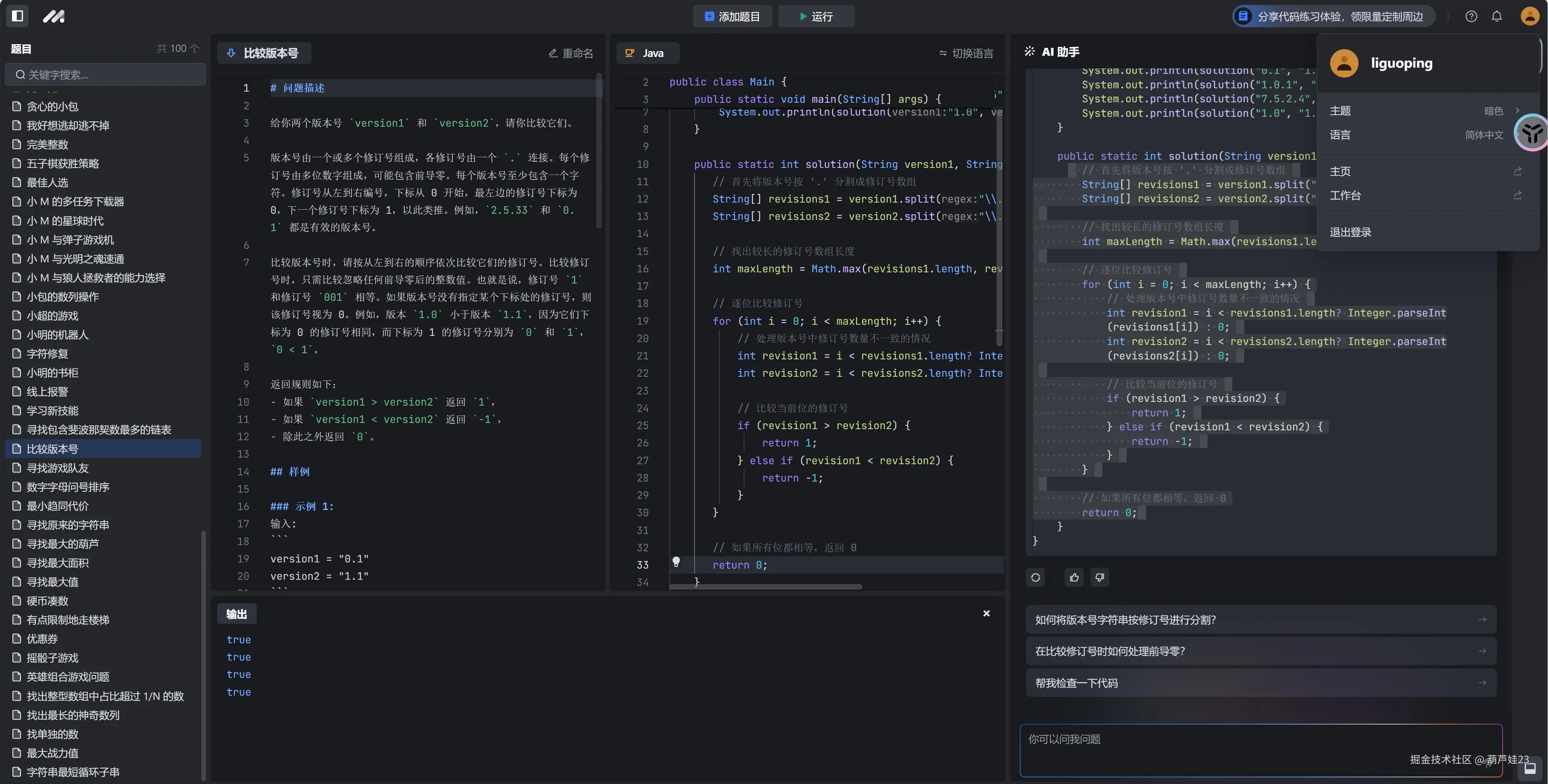Click the MarsCode logo icon
This screenshot has height=784, width=1548.
(54, 16)
